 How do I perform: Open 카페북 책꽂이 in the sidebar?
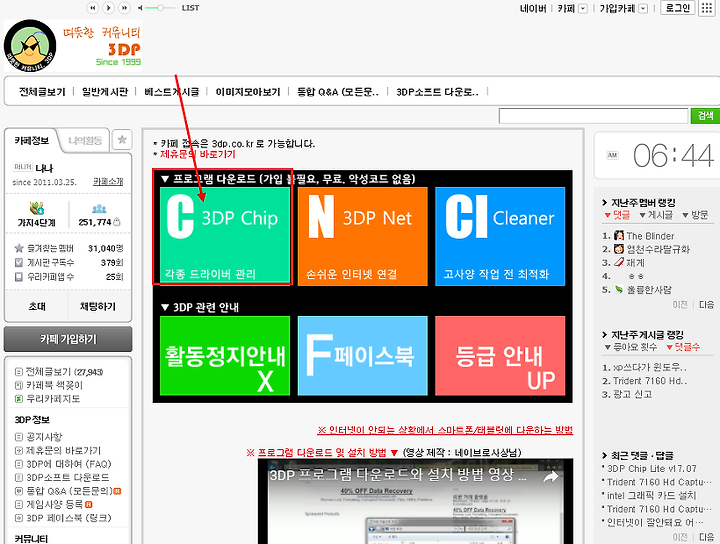49,385
